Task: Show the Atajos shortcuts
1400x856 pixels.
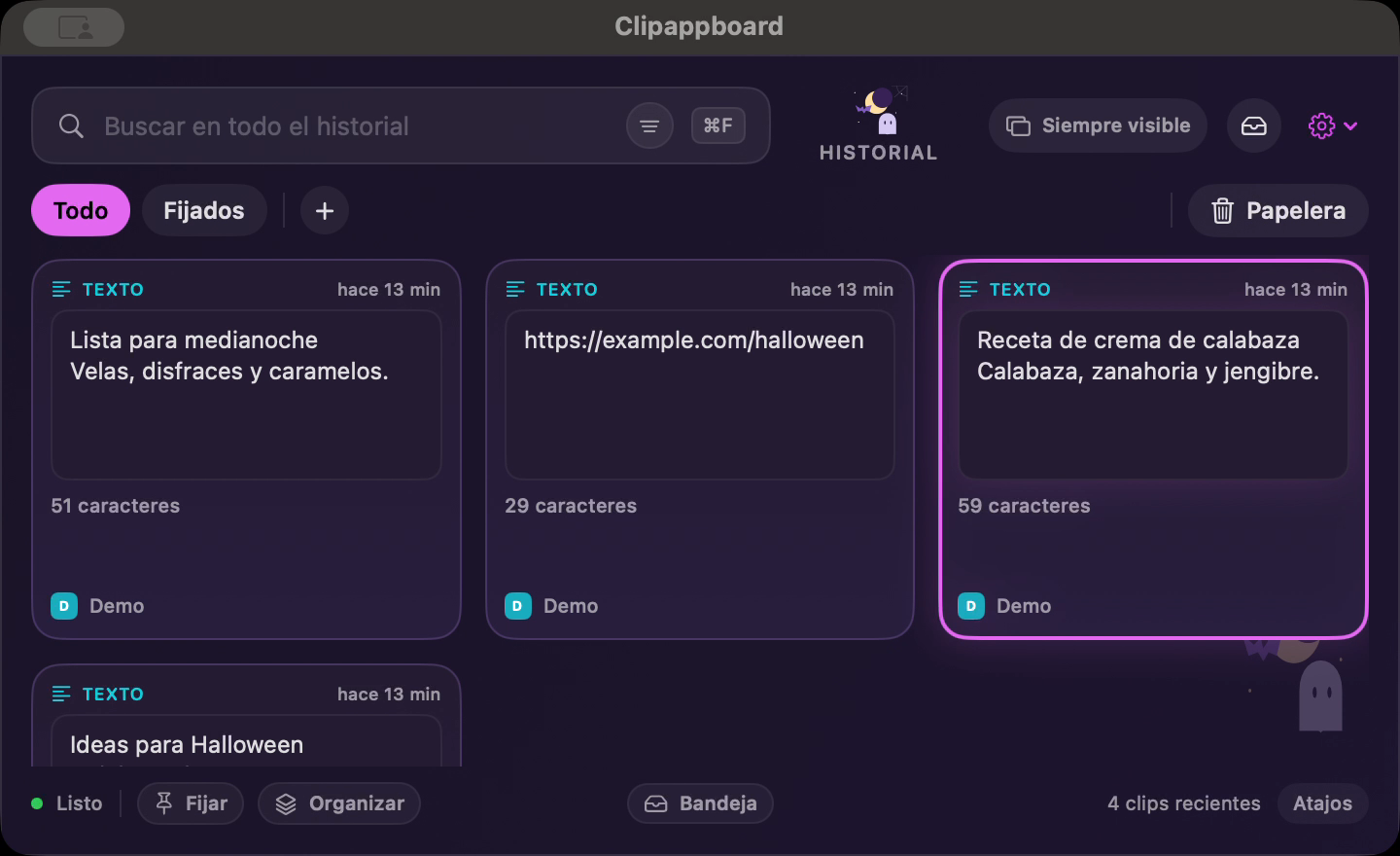Action: click(1322, 803)
